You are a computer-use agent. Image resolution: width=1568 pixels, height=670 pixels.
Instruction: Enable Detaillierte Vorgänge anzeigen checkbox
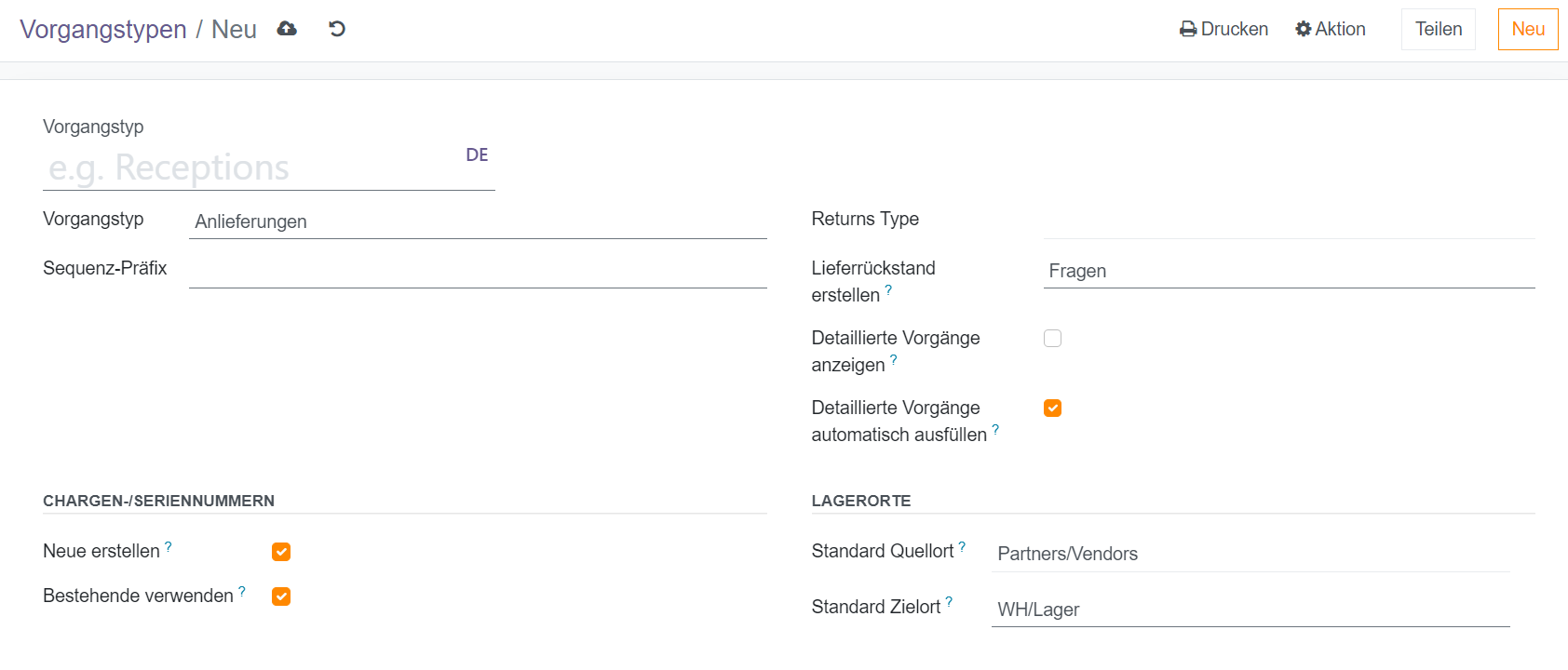(1052, 339)
